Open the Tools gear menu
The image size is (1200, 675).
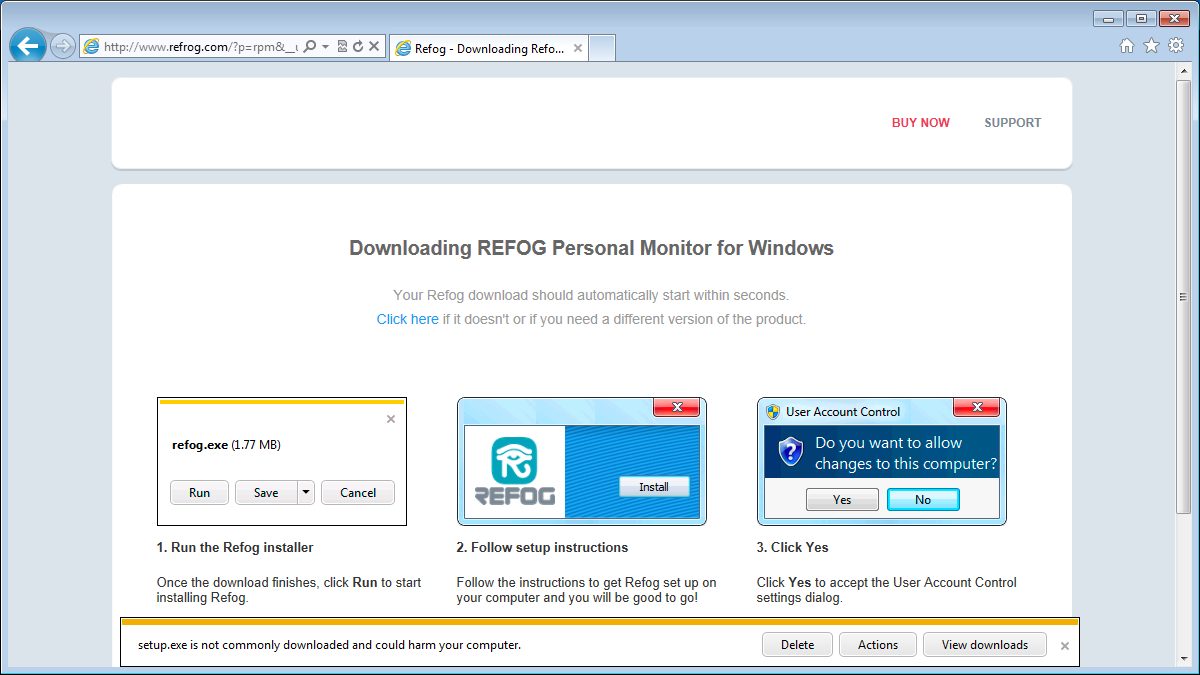click(x=1176, y=45)
